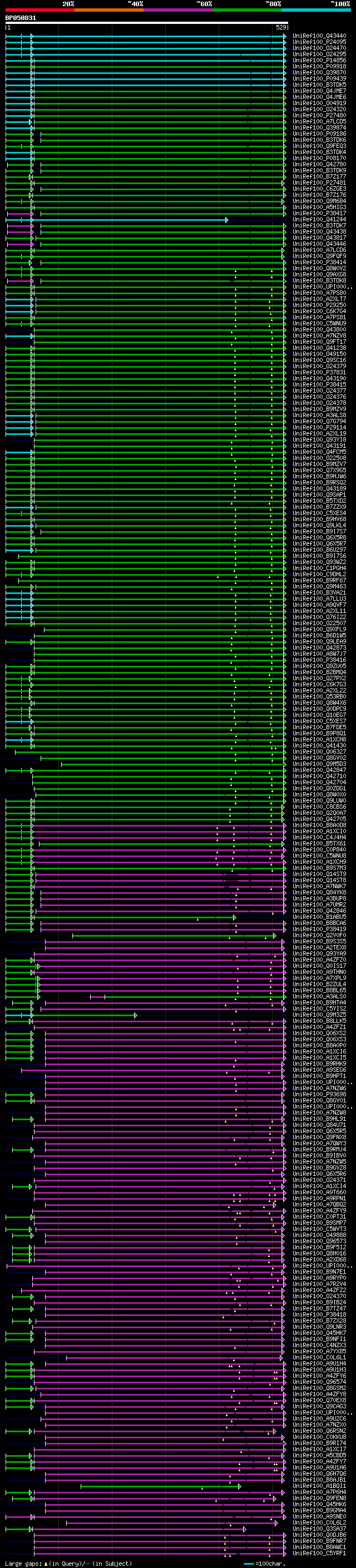This screenshot has width=356, height=1568.
Task: Select the UniRef100_C6ZGE3 label
Action: point(319,189)
